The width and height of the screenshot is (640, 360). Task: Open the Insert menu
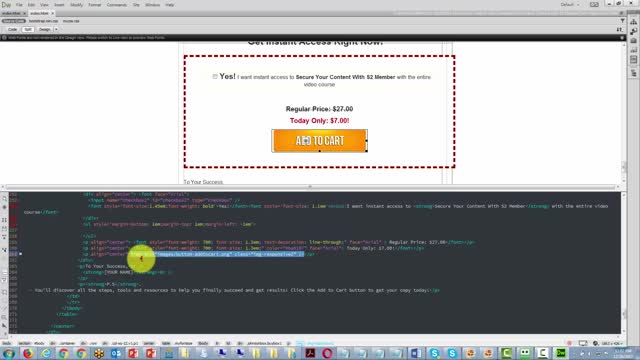pyautogui.click(x=59, y=5)
